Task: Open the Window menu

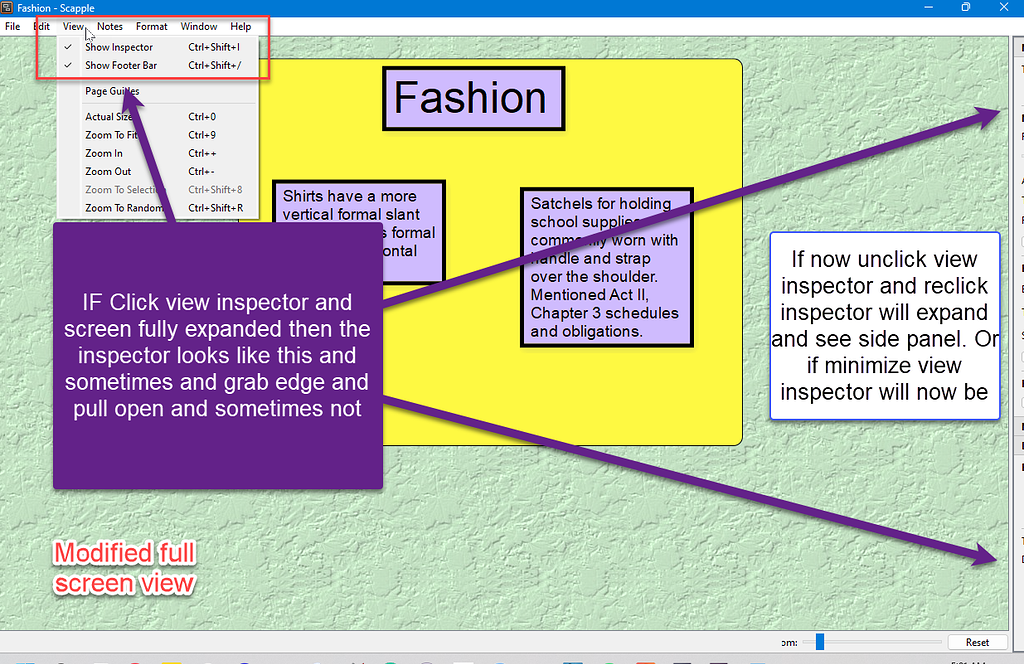Action: coord(198,26)
